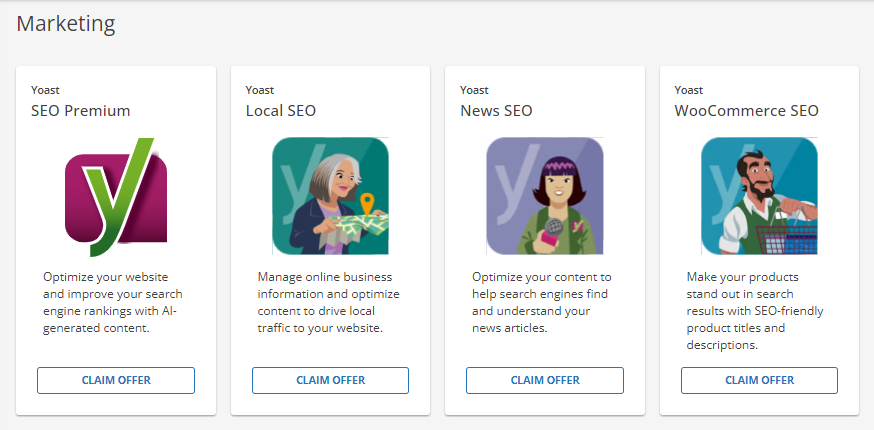Click the Marketing section heading
This screenshot has width=874, height=430.
click(66, 22)
